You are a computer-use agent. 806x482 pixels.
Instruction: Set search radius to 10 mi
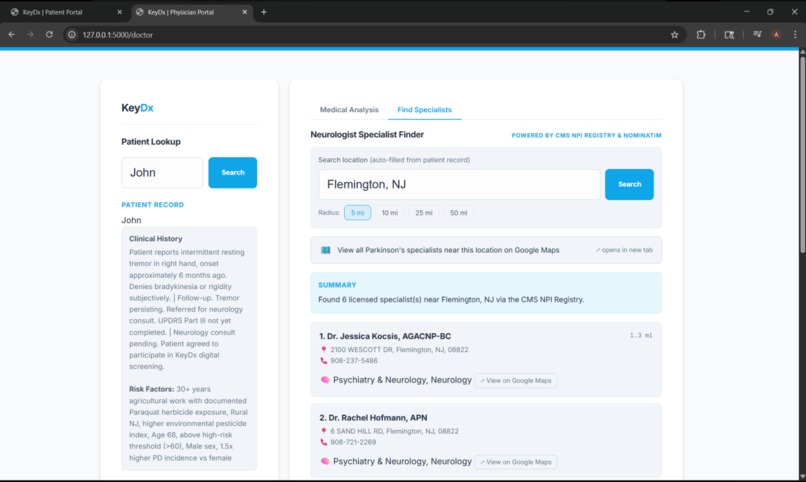pos(390,213)
